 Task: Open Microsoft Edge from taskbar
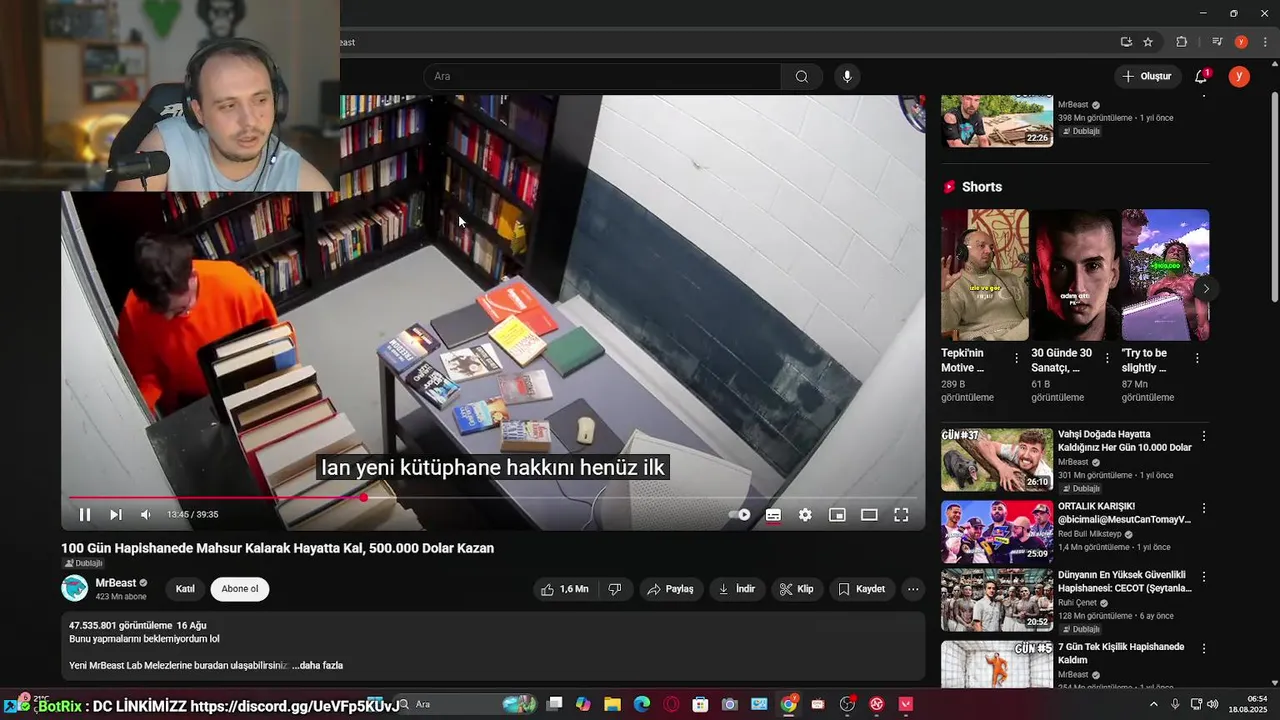641,704
